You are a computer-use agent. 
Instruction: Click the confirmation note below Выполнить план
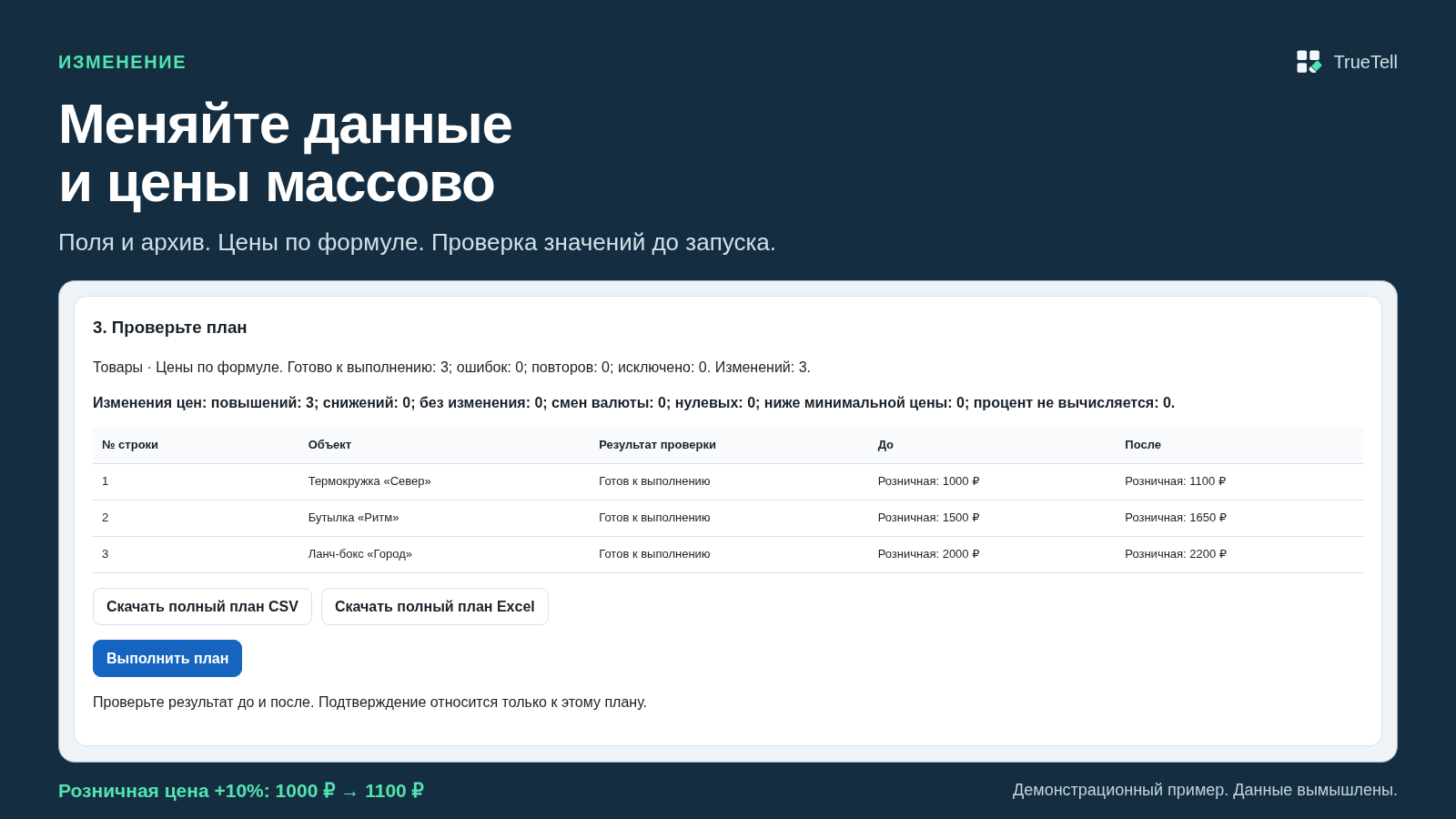[369, 703]
